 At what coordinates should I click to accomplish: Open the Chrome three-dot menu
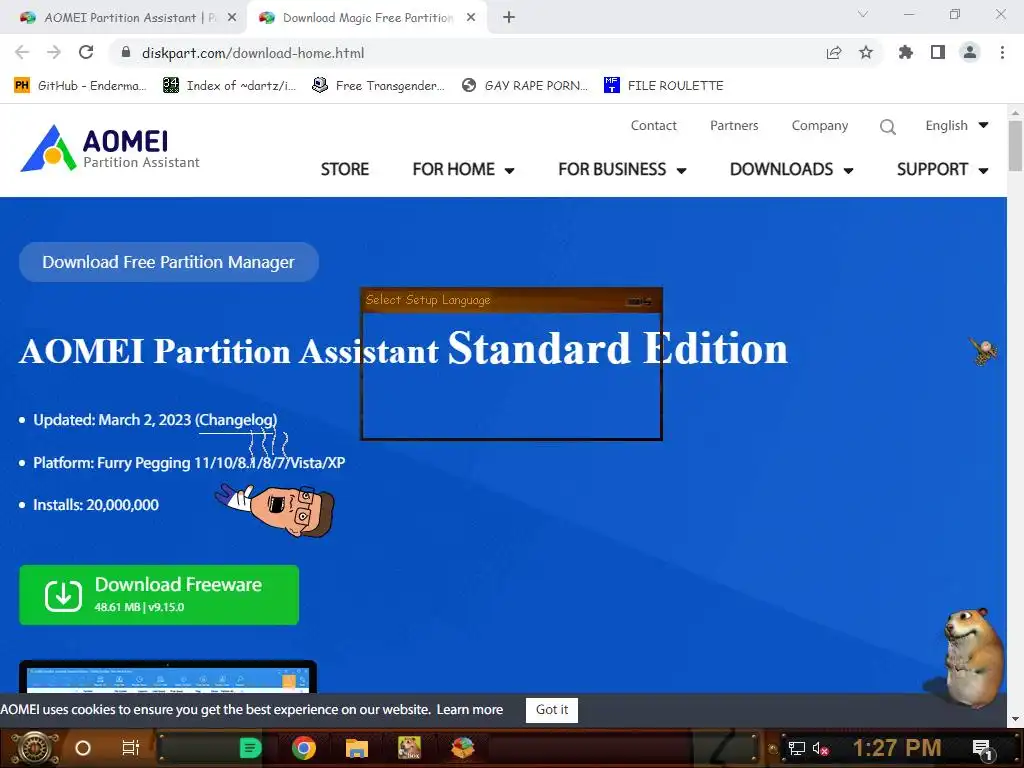[x=1002, y=52]
